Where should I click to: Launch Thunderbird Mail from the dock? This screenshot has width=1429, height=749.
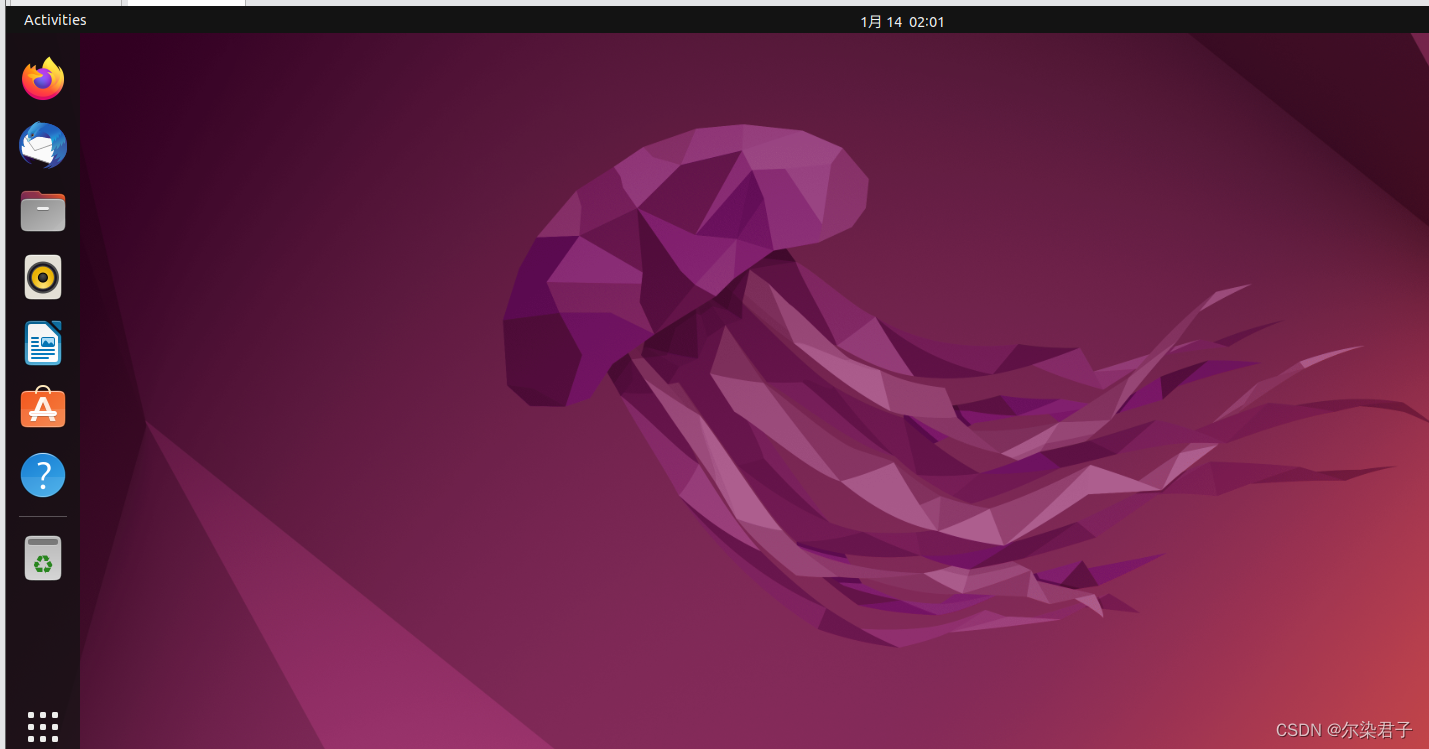coord(43,145)
